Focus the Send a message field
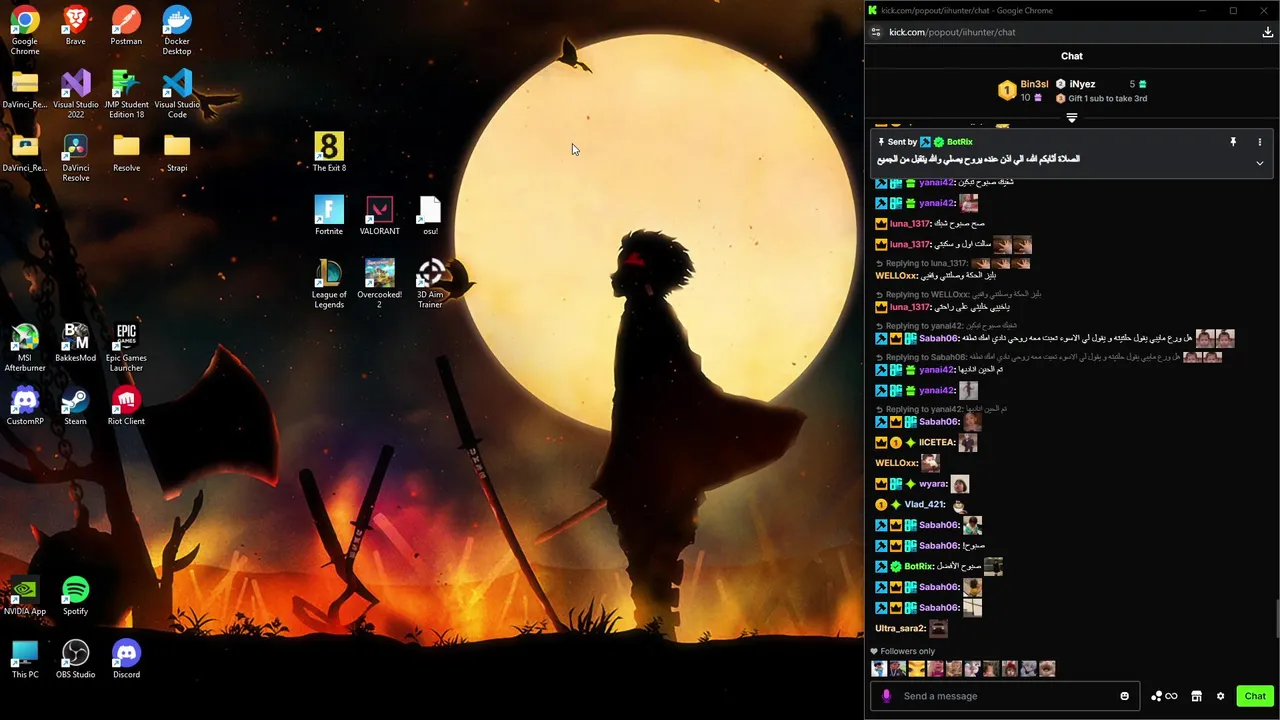This screenshot has width=1280, height=720. pyautogui.click(x=1007, y=696)
